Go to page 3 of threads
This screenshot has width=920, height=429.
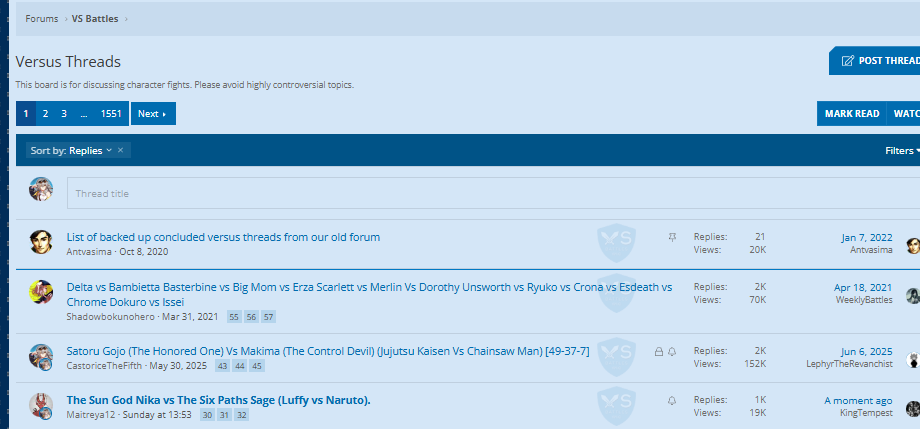64,114
